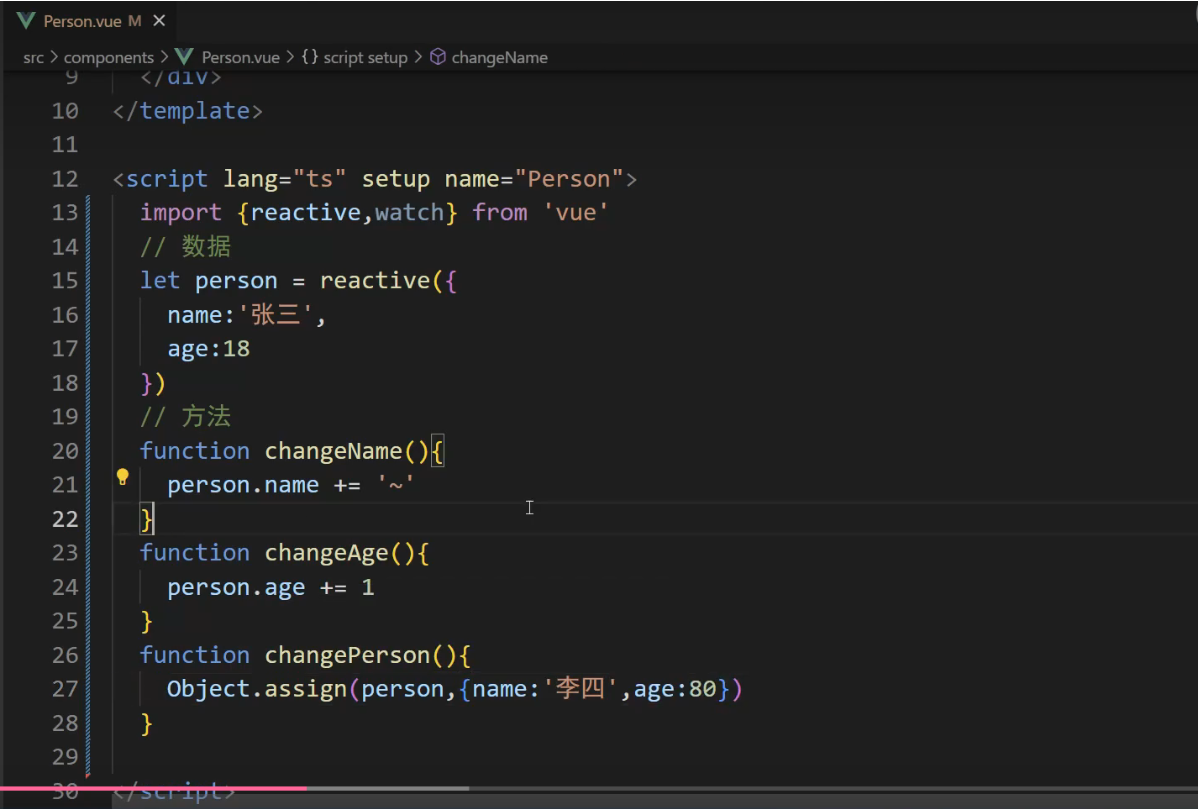The width and height of the screenshot is (1199, 809).
Task: Click line number 22 in the gutter
Action: coord(65,519)
